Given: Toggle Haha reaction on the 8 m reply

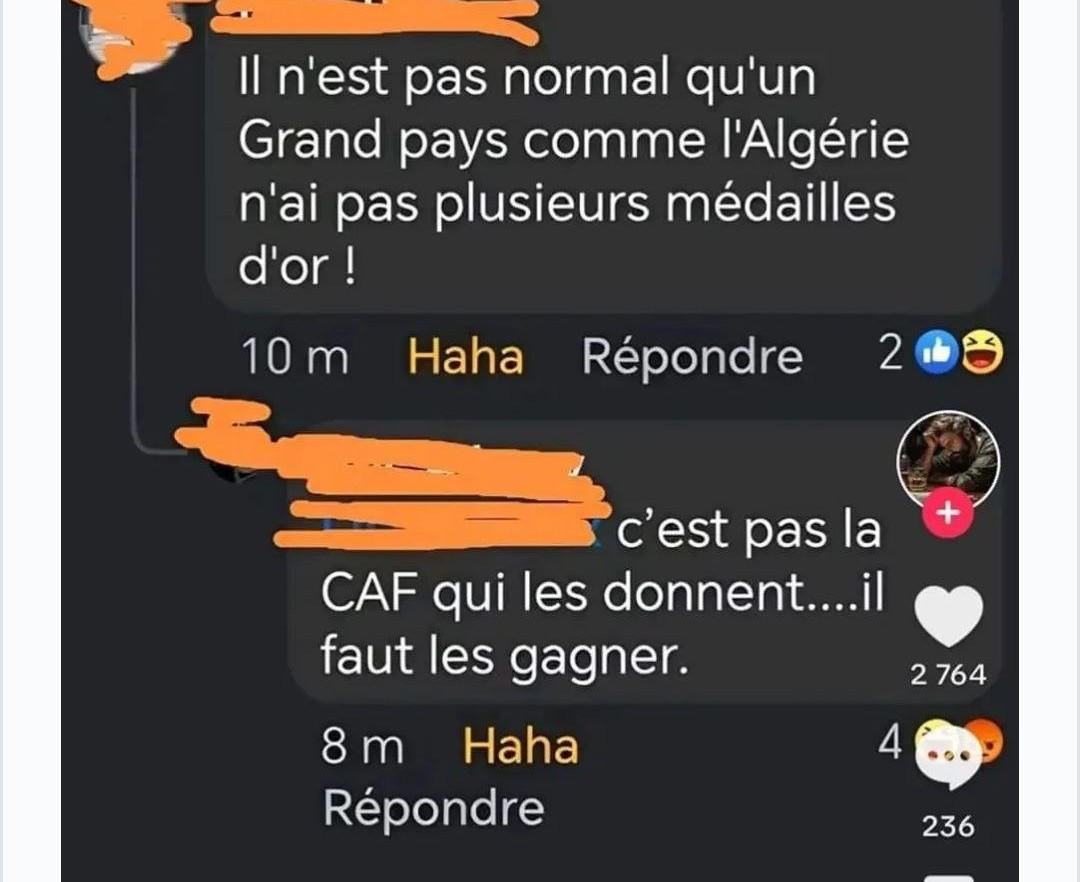Looking at the screenshot, I should (x=521, y=747).
